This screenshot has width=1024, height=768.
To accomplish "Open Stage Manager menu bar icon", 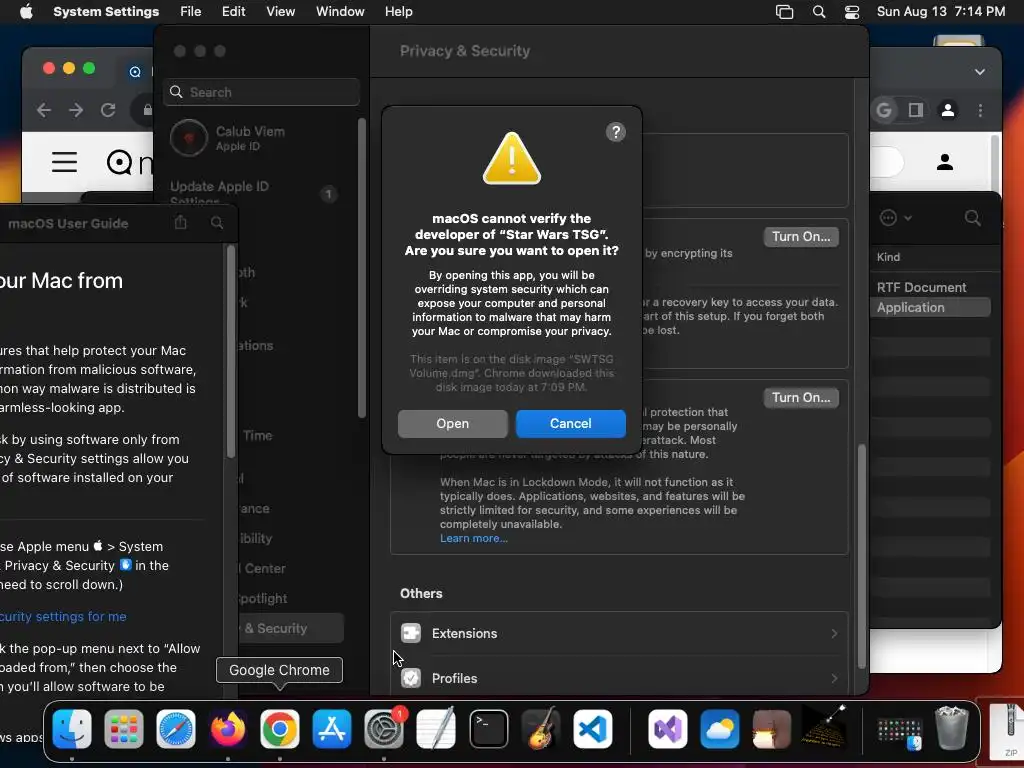I will tap(784, 12).
